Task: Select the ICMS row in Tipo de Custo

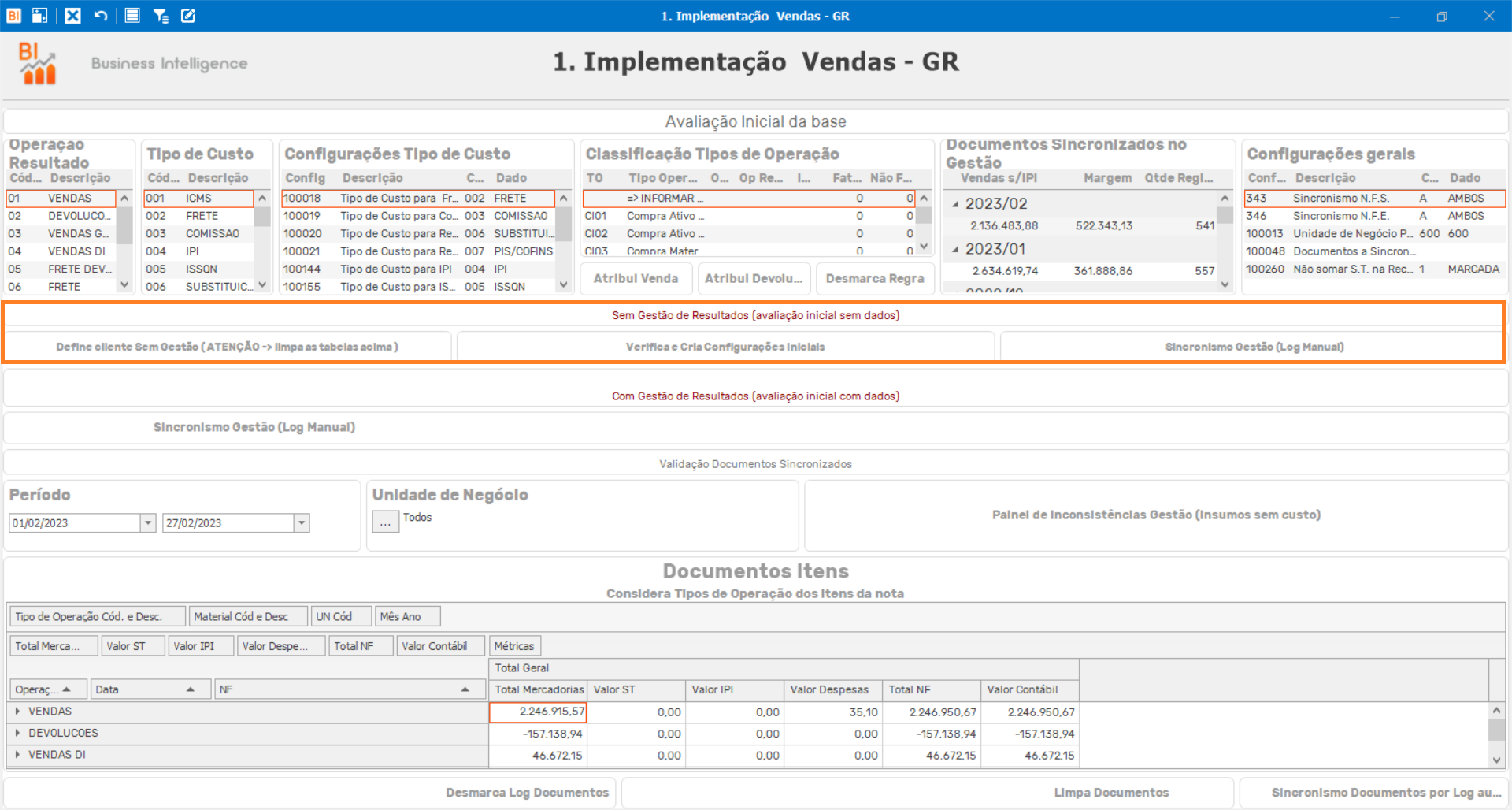Action: (x=198, y=199)
